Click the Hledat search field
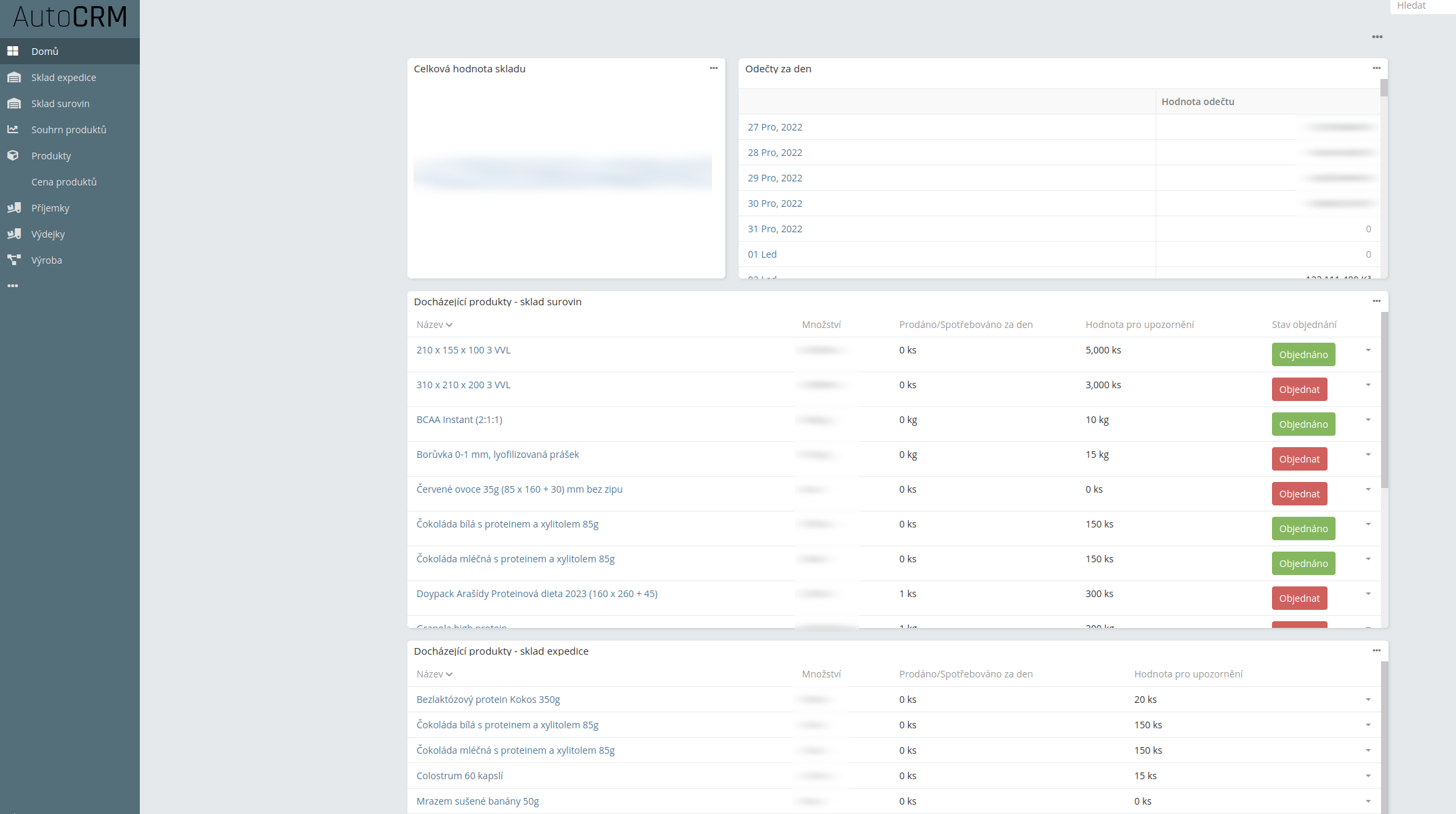The image size is (1456, 814). 1421,6
